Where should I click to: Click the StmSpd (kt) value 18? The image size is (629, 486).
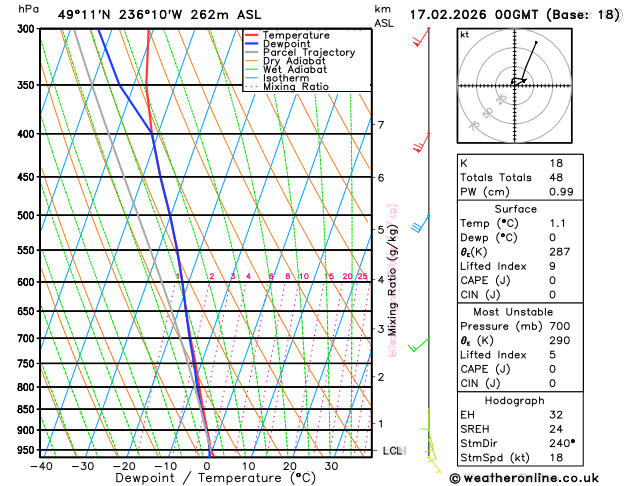pos(556,458)
